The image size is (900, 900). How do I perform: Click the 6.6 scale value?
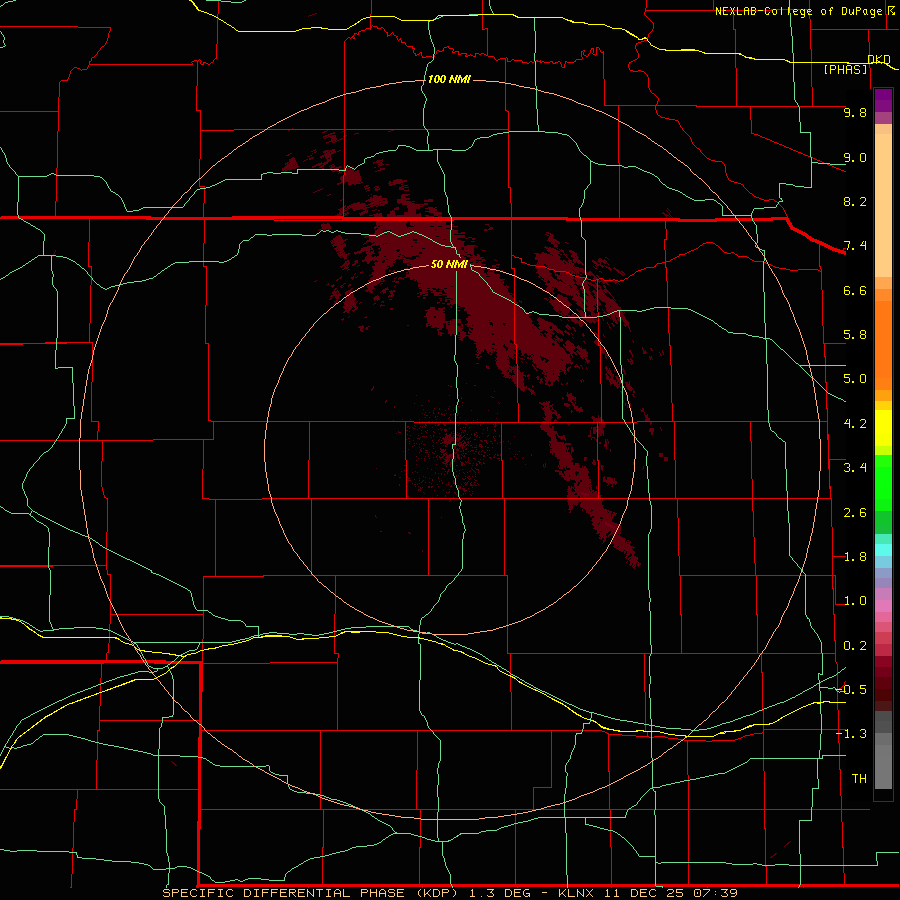(x=855, y=290)
